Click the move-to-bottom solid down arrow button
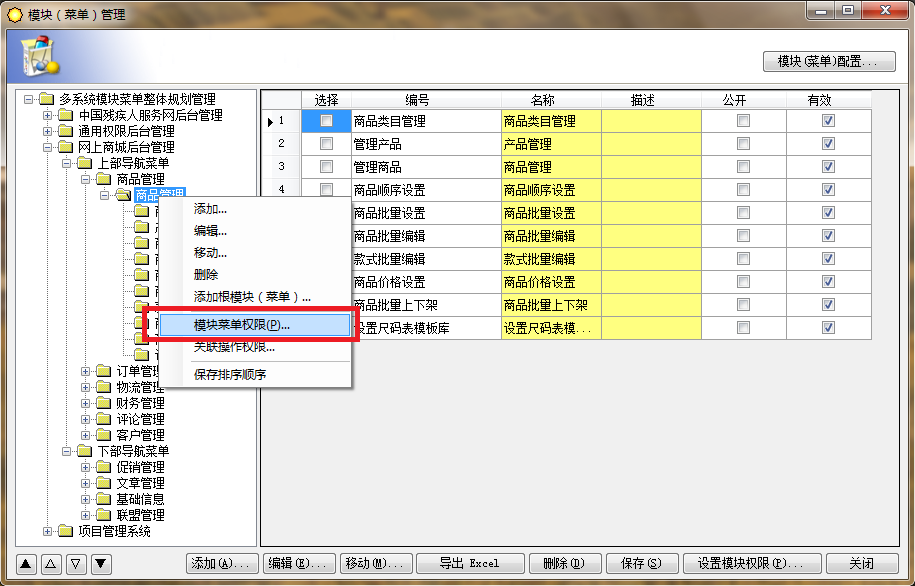The height and width of the screenshot is (586, 915). pyautogui.click(x=101, y=564)
